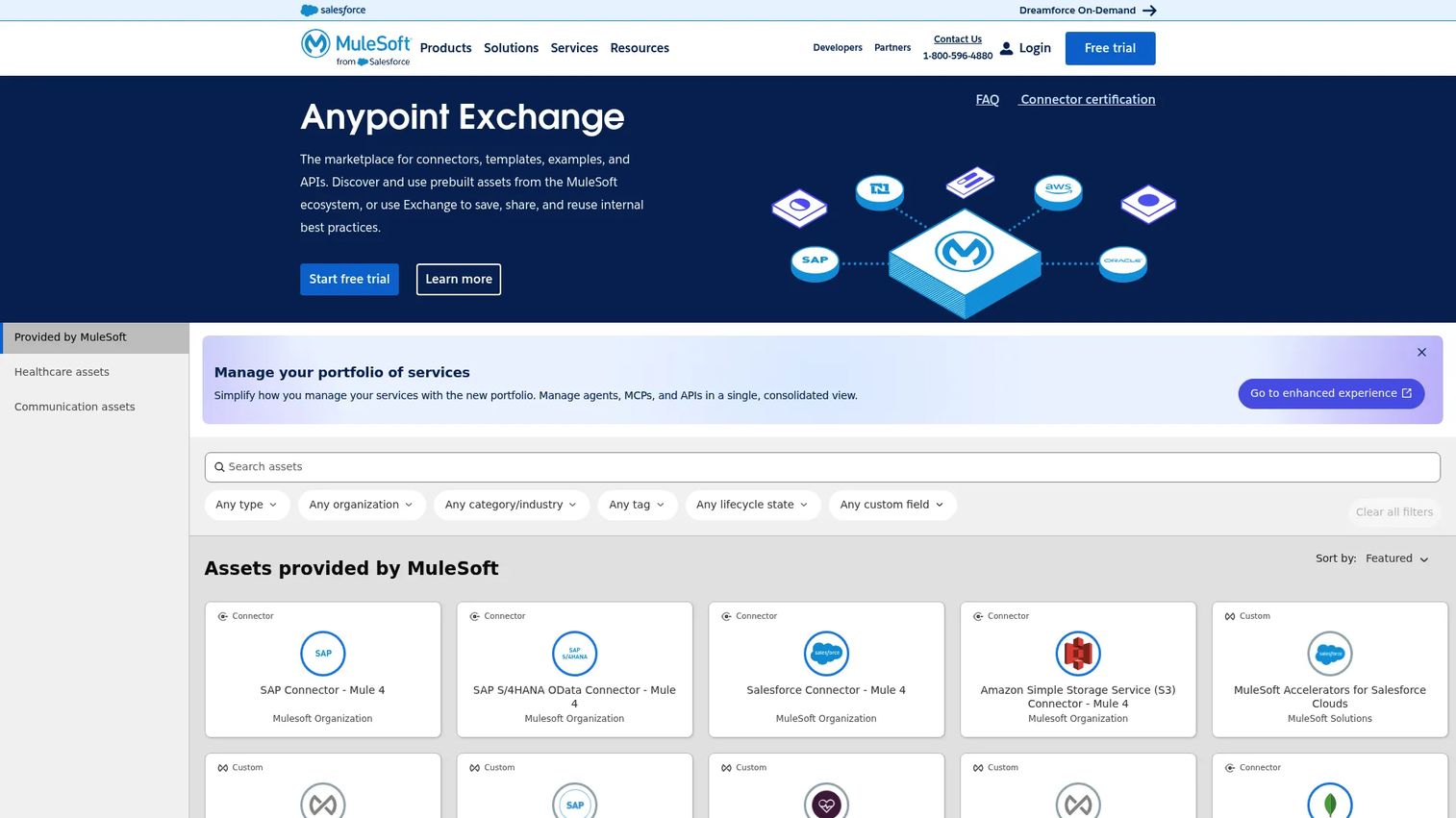The height and width of the screenshot is (818, 1456).
Task: Open the Any lifecycle state dropdown
Action: pos(753,505)
